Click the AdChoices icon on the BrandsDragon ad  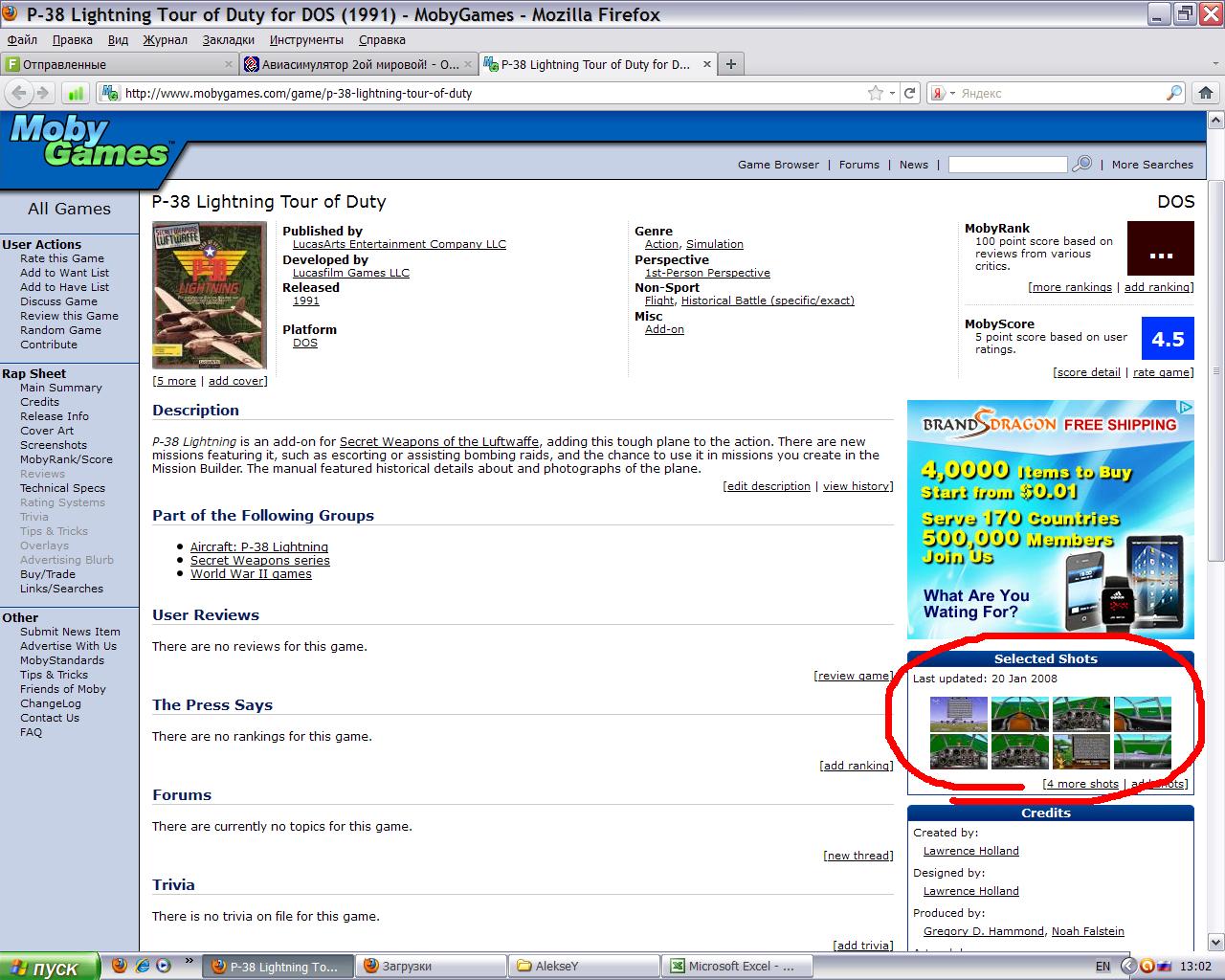1187,408
